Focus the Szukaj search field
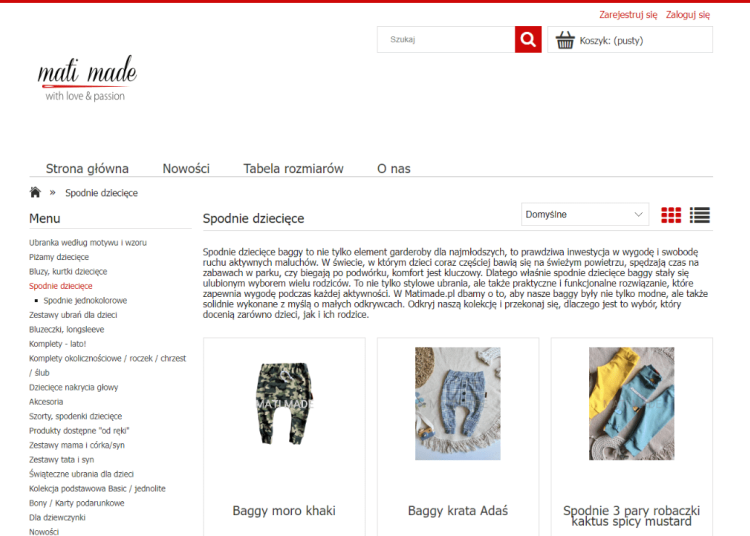Screen dimensions: 750x536 point(446,40)
